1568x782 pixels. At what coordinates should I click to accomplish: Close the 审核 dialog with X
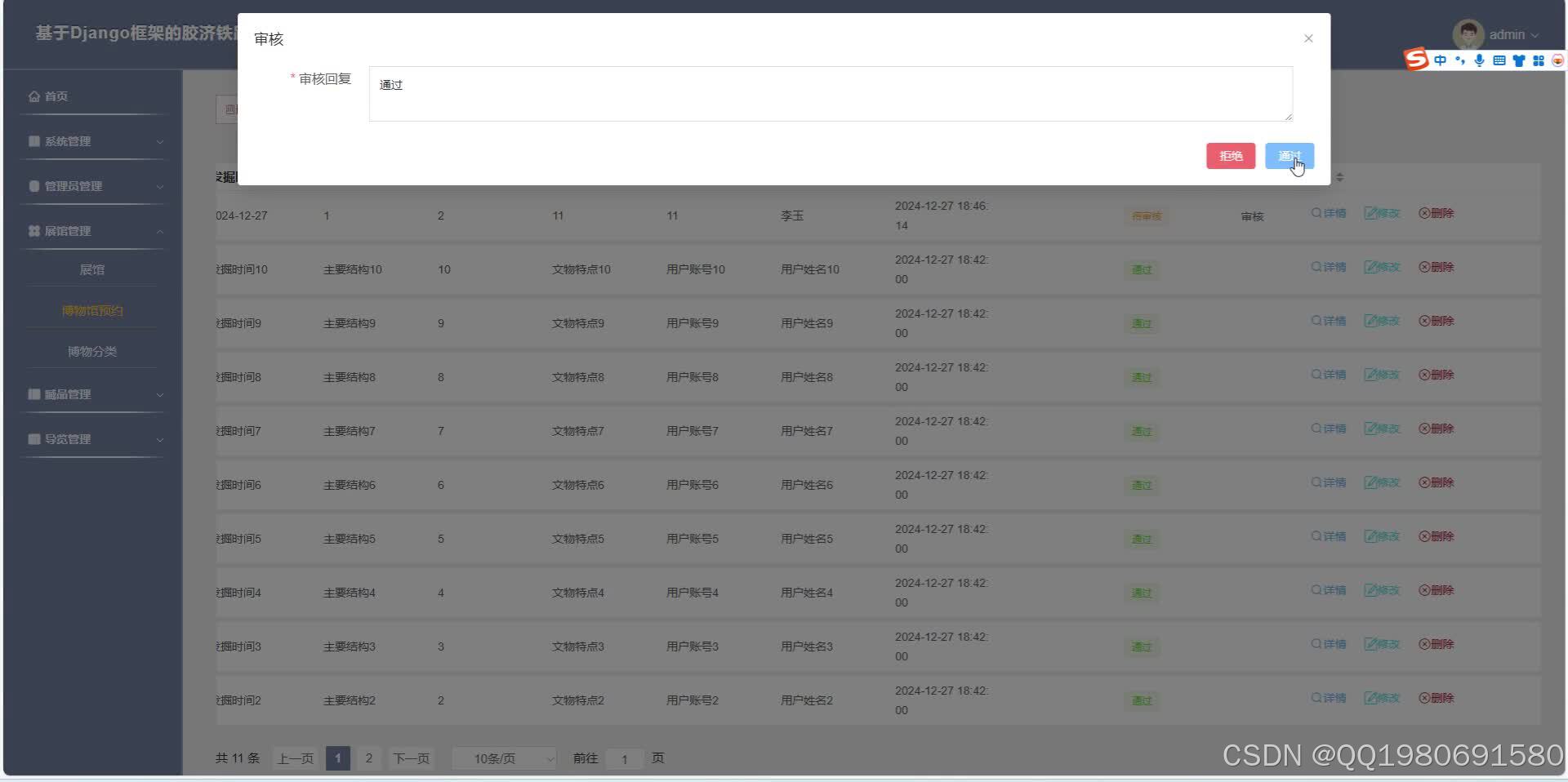[x=1307, y=38]
